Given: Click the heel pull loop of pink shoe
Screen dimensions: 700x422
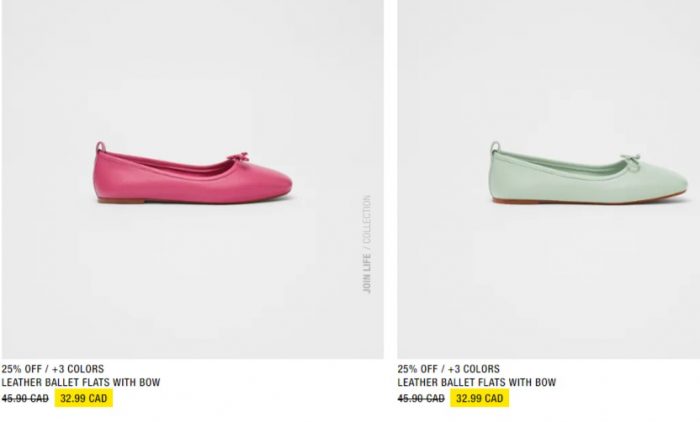Looking at the screenshot, I should (x=101, y=147).
